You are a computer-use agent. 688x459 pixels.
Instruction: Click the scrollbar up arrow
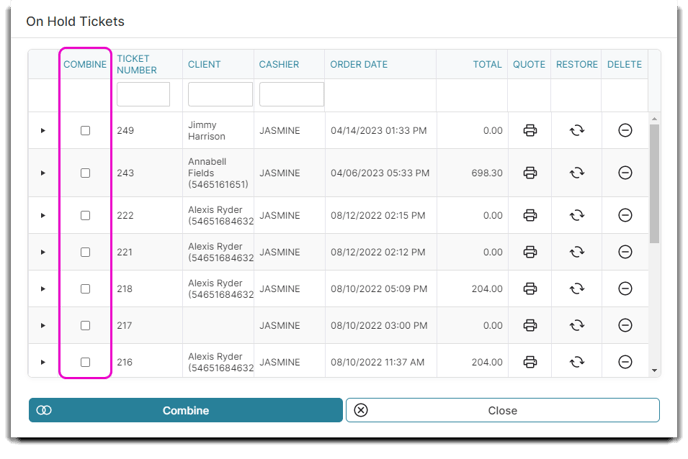point(654,119)
